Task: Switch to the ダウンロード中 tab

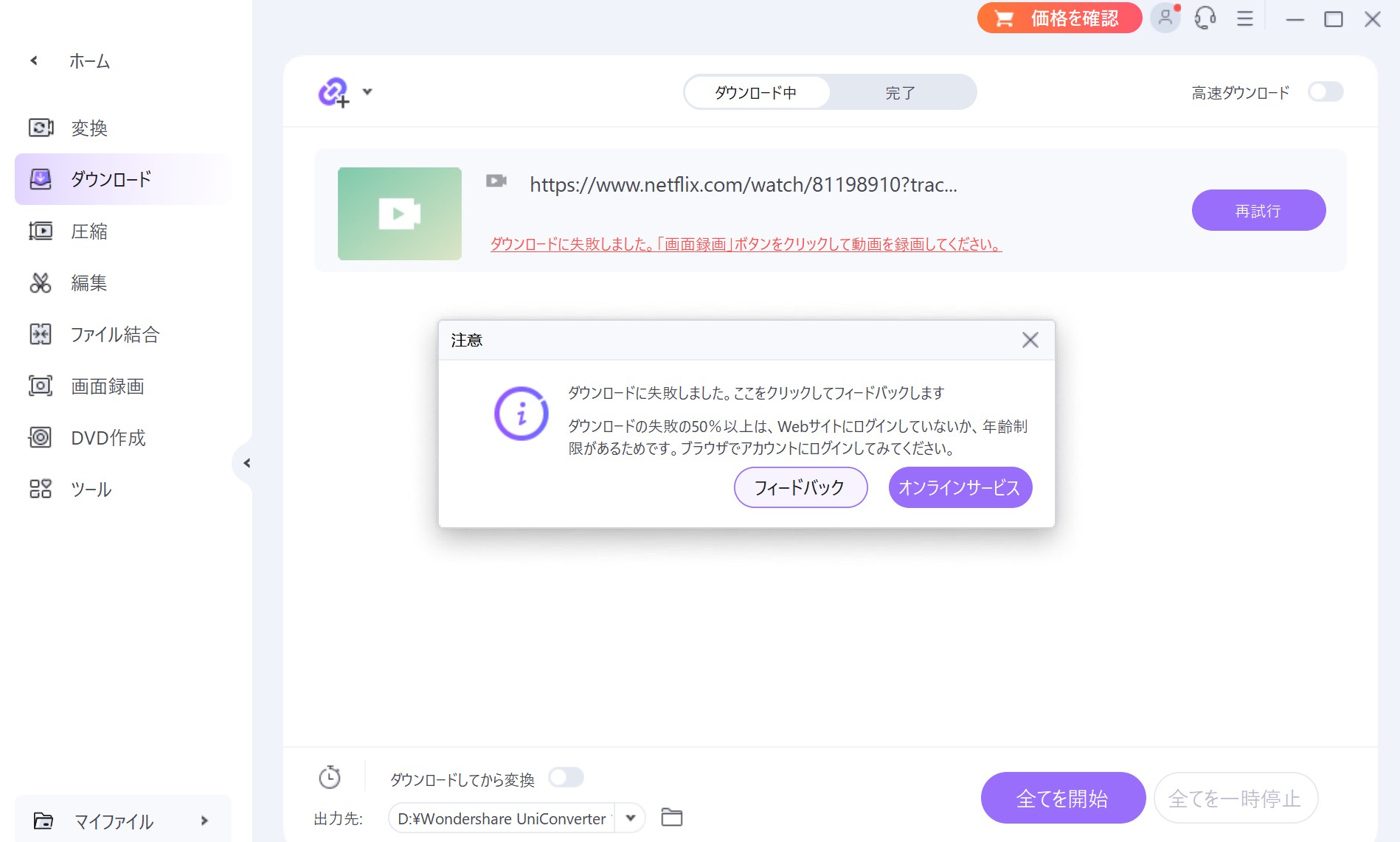Action: coord(757,93)
